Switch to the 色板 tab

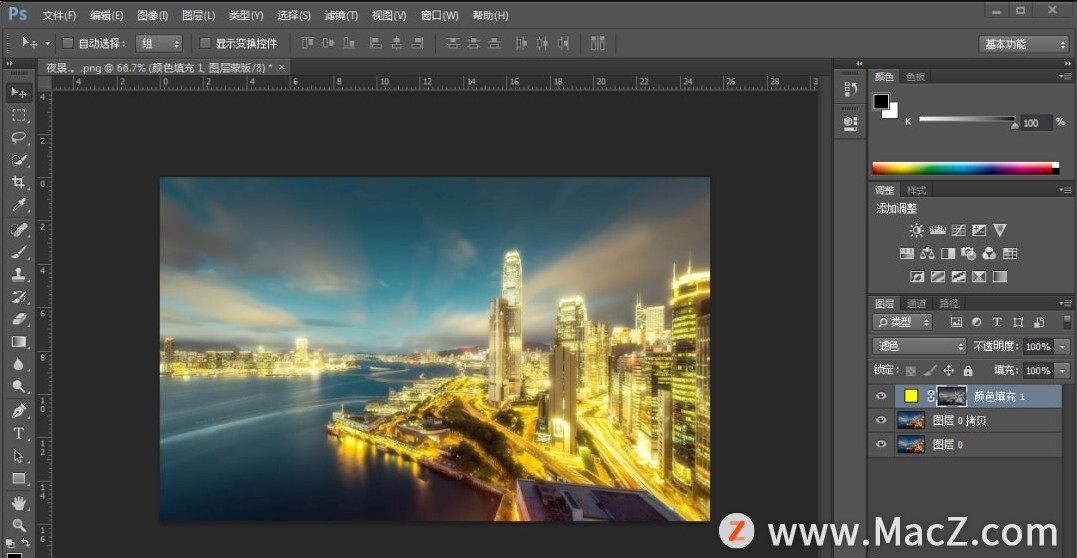(x=915, y=77)
